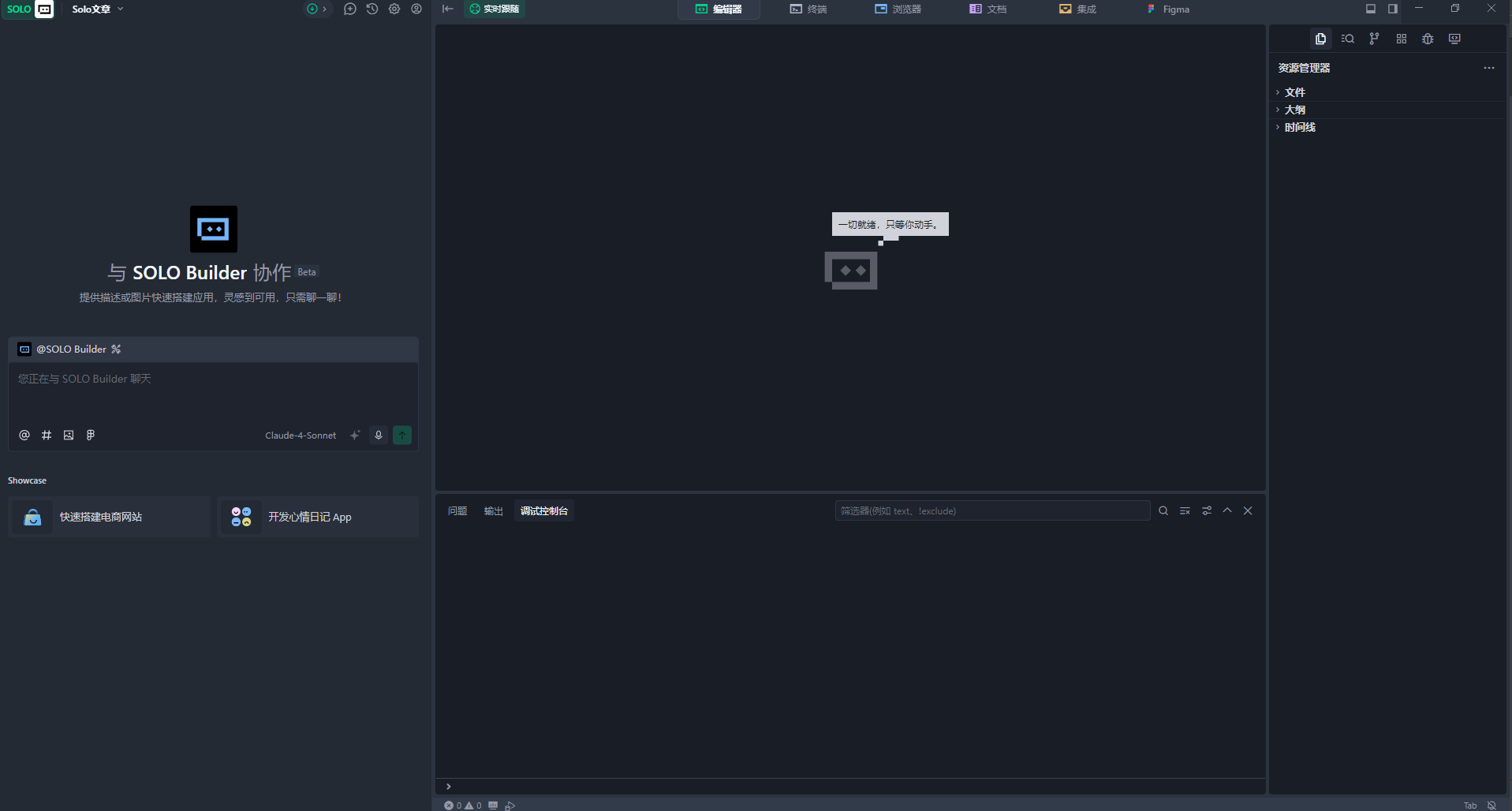Click the sparkle prompt optimize icon
Viewport: 1512px width, 811px height.
click(x=355, y=435)
